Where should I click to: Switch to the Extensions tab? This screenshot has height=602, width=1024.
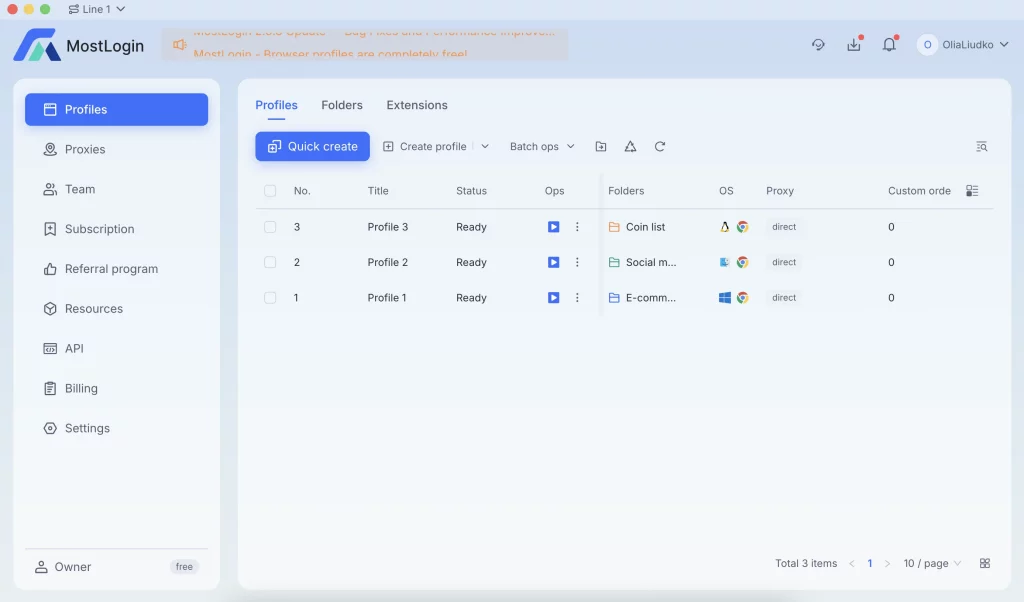click(417, 105)
